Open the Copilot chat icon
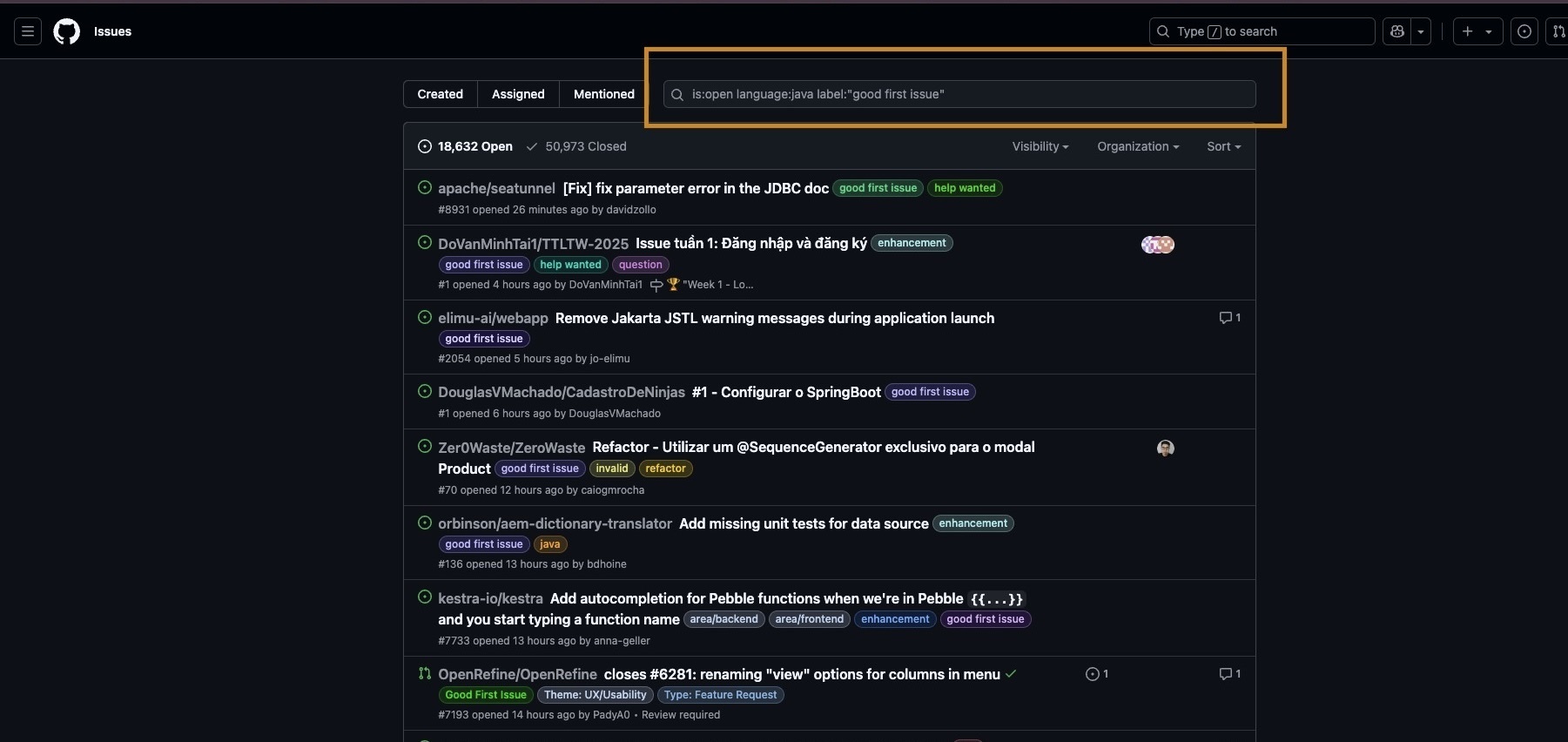The image size is (1568, 742). coord(1397,31)
